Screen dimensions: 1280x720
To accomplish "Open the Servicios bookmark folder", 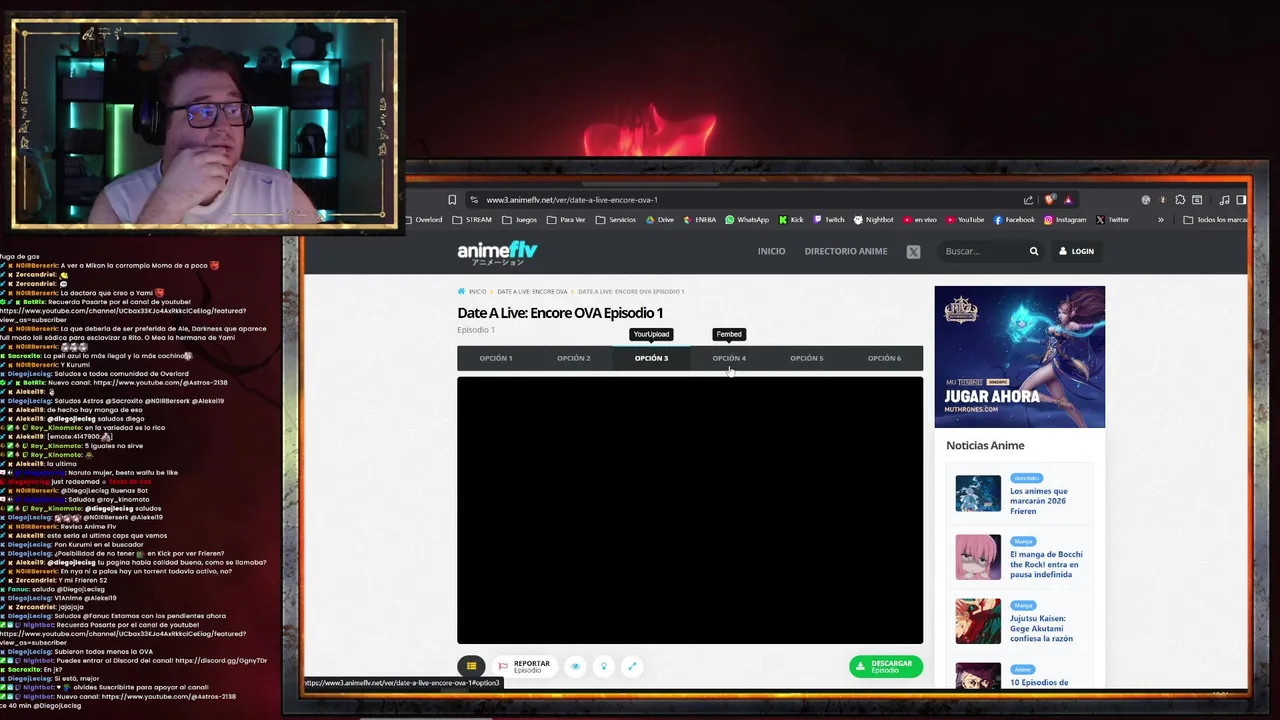I will point(616,220).
